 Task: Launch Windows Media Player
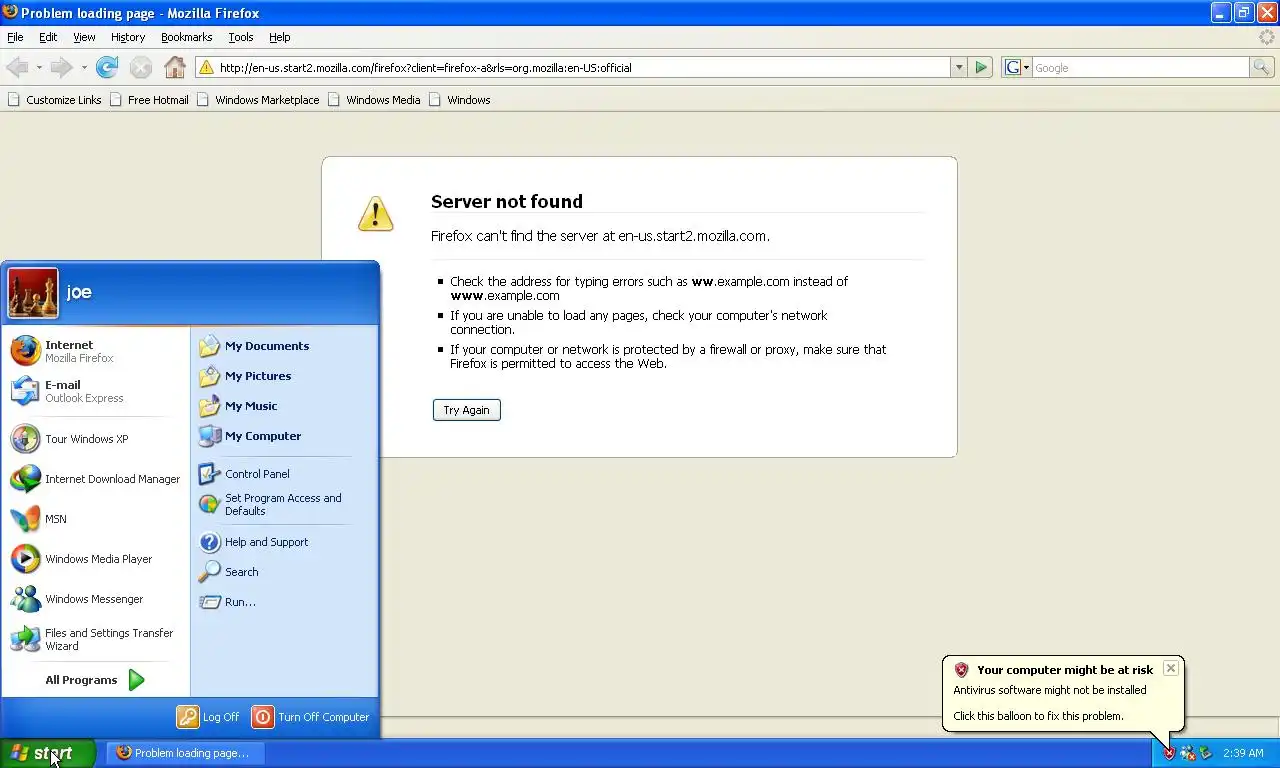coord(95,559)
